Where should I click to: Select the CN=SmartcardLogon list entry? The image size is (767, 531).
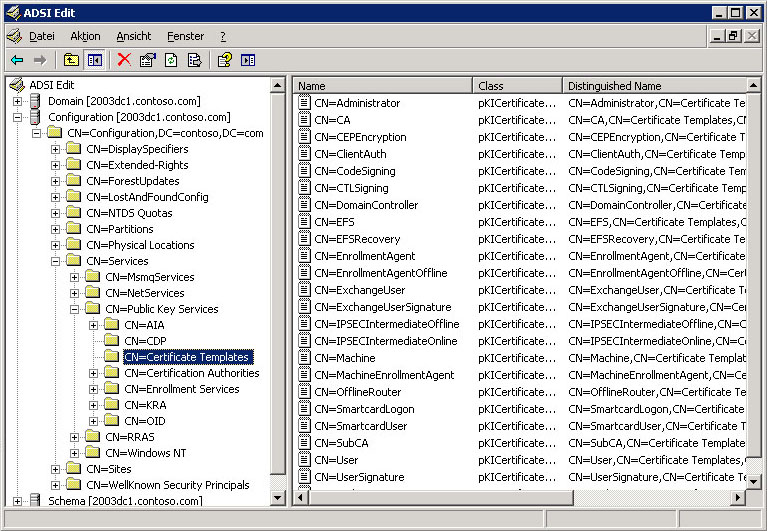[364, 409]
